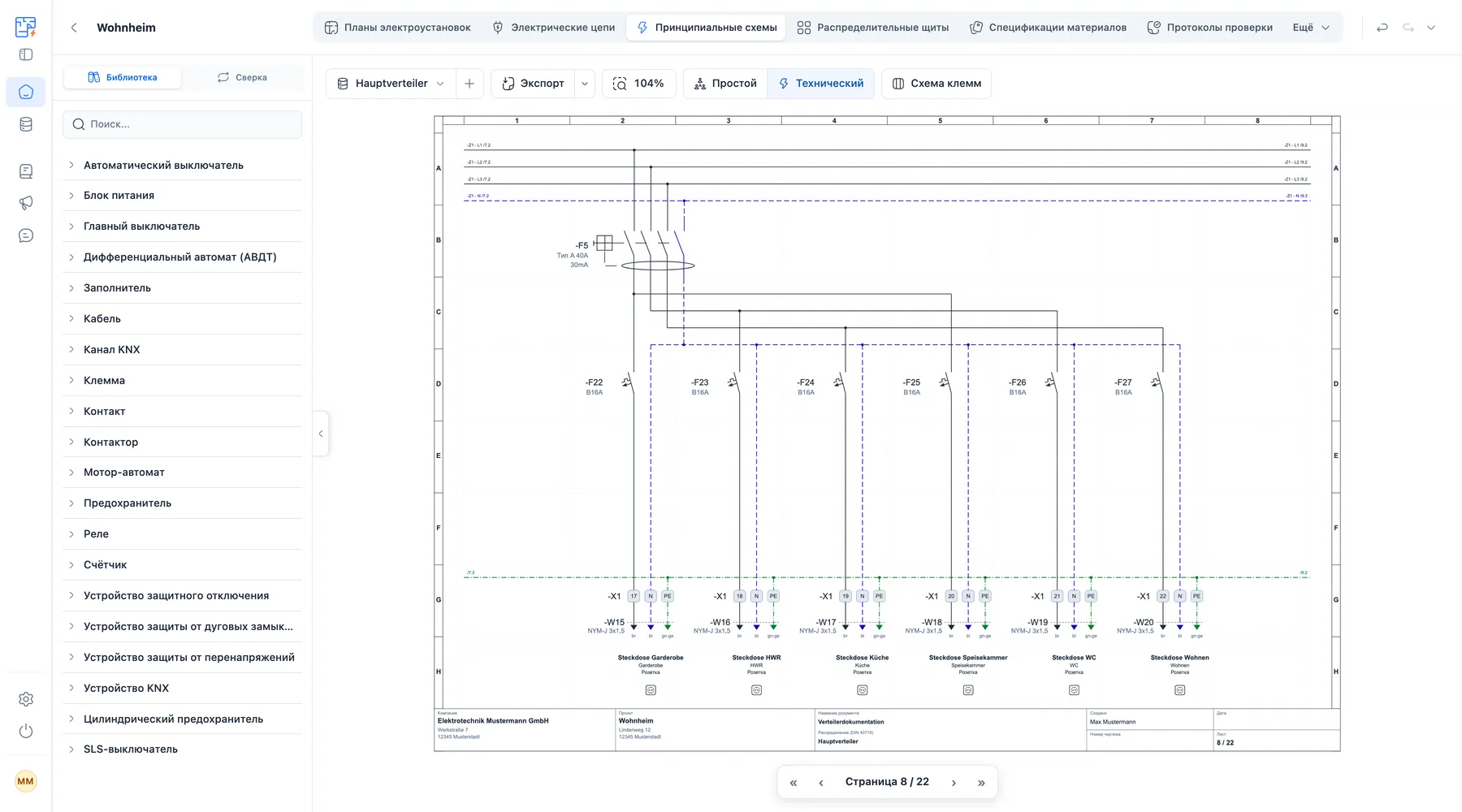Jump to last page with double-right arrows

[x=981, y=783]
